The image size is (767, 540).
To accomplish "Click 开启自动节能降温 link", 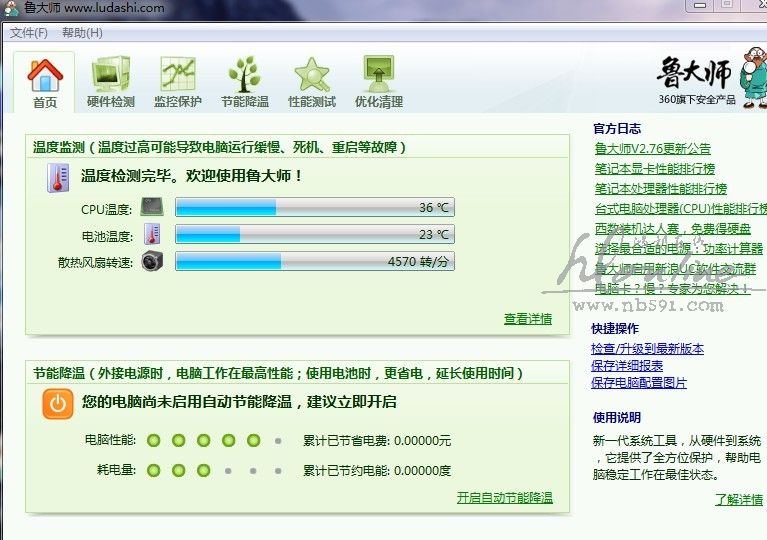I will (504, 498).
